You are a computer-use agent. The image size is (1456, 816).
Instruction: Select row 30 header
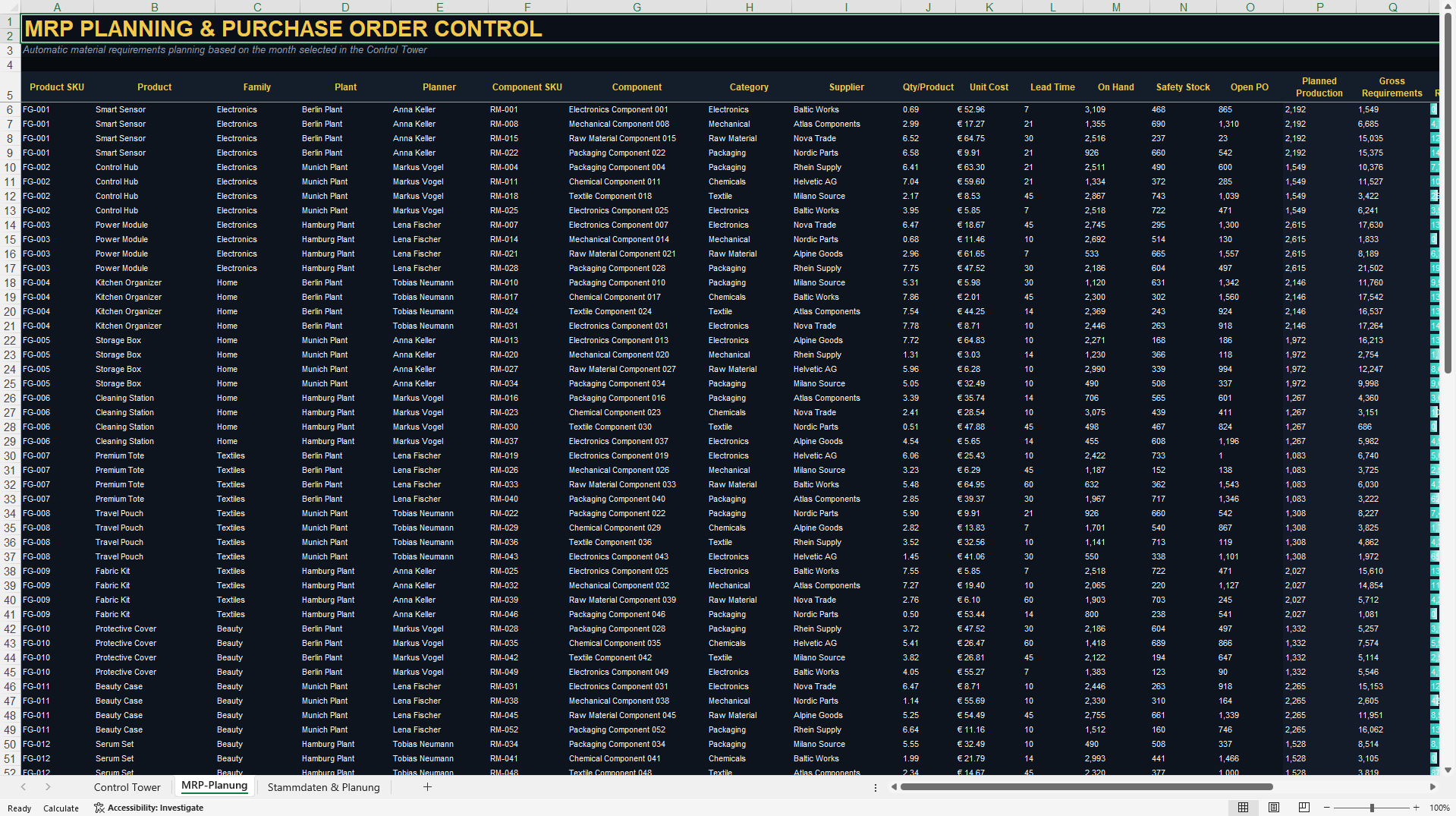point(10,455)
